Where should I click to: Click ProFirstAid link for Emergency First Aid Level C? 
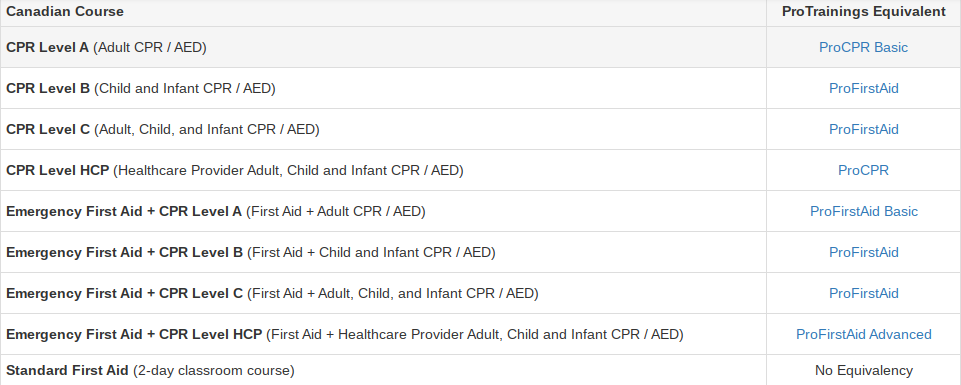coord(864,294)
